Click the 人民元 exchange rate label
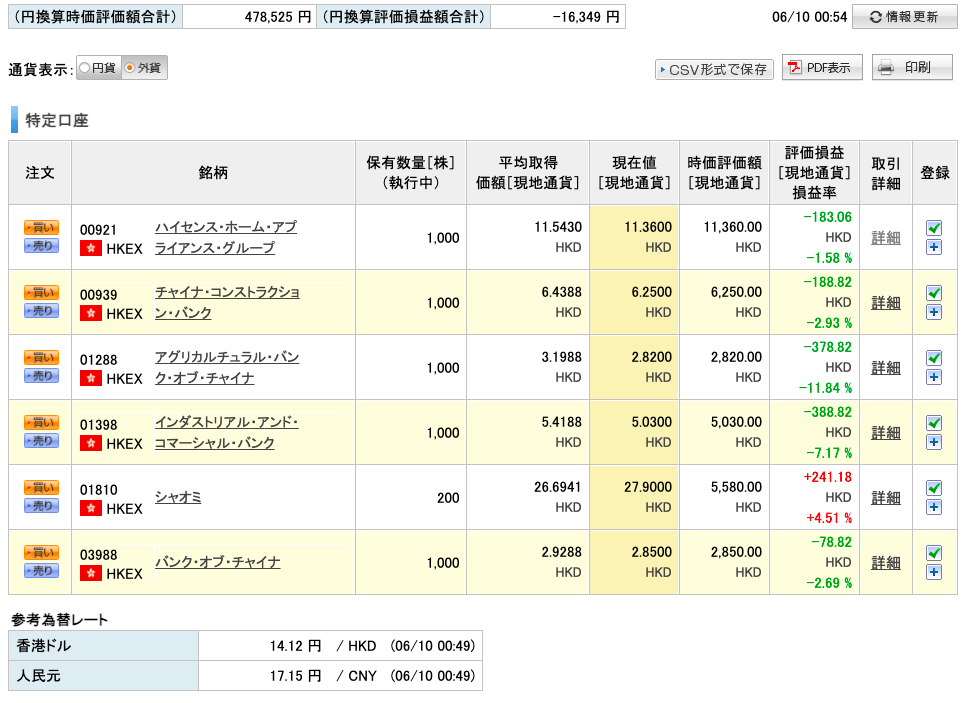Viewport: 971px width, 703px height. [38, 676]
